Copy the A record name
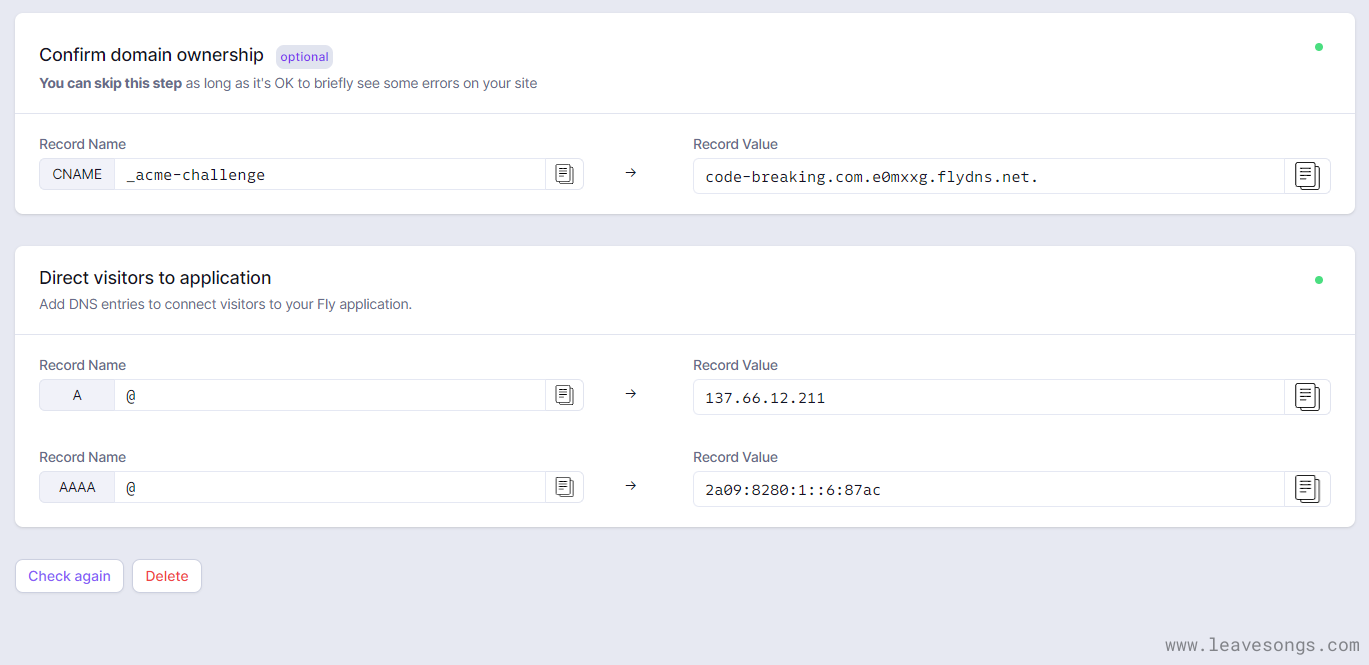Viewport: 1369px width, 665px height. point(564,395)
